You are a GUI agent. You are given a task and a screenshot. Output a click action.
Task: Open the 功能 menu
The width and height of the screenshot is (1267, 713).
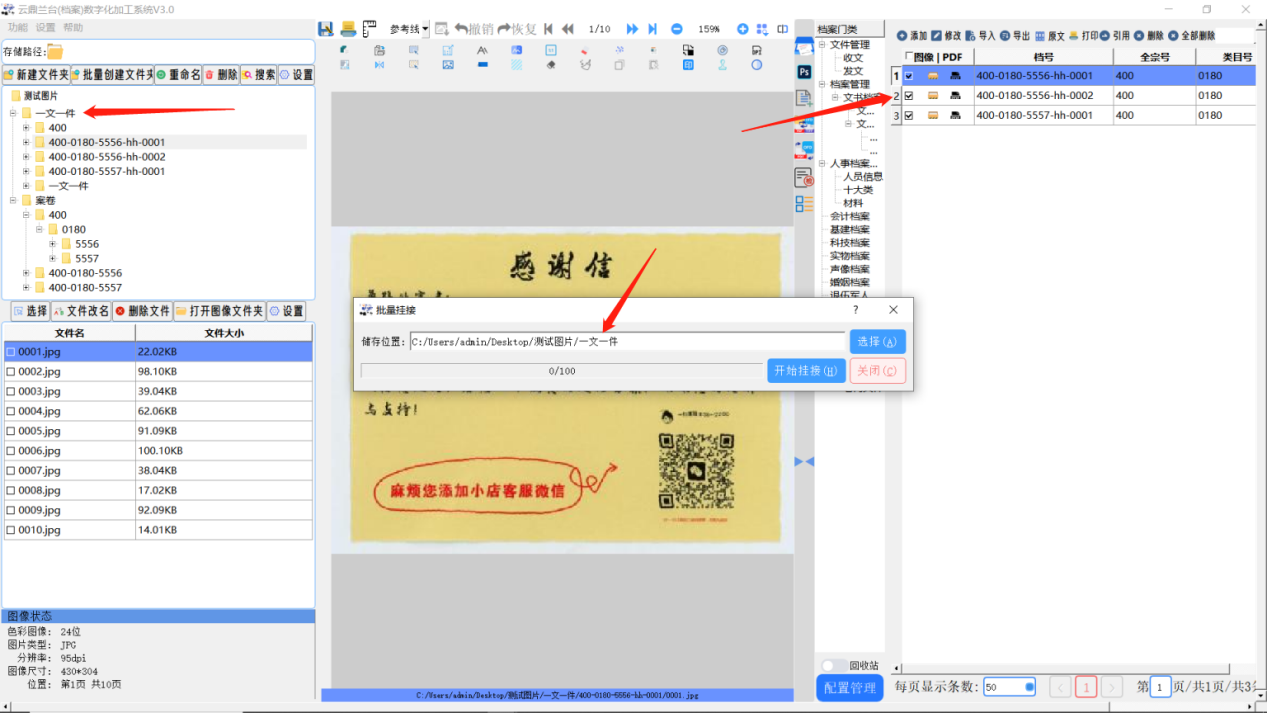[x=17, y=28]
